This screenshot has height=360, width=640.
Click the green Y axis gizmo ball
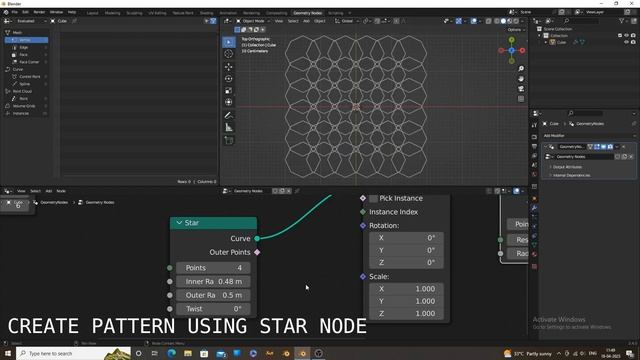(512, 40)
